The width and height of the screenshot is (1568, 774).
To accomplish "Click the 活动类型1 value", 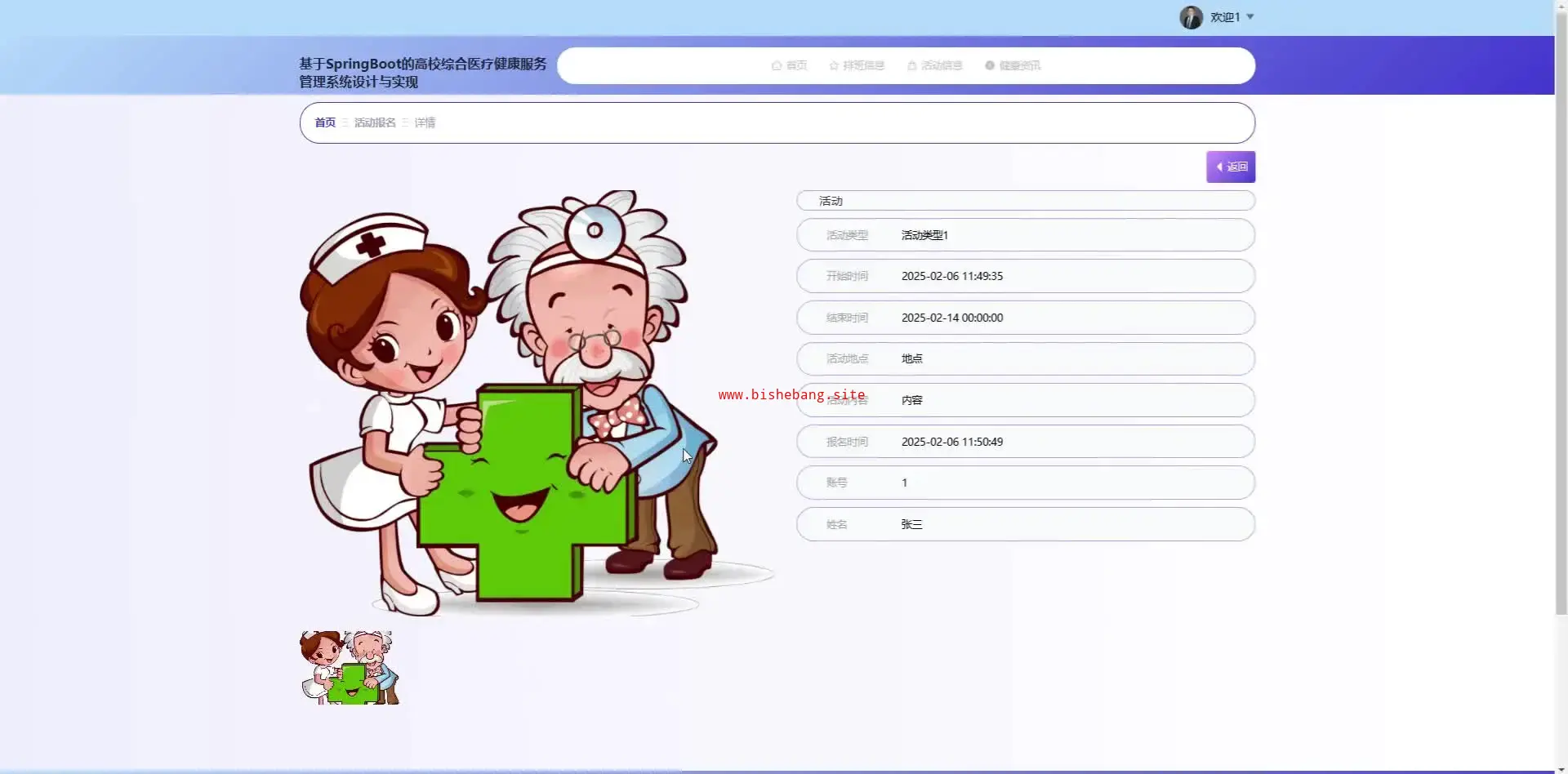I will pyautogui.click(x=924, y=235).
